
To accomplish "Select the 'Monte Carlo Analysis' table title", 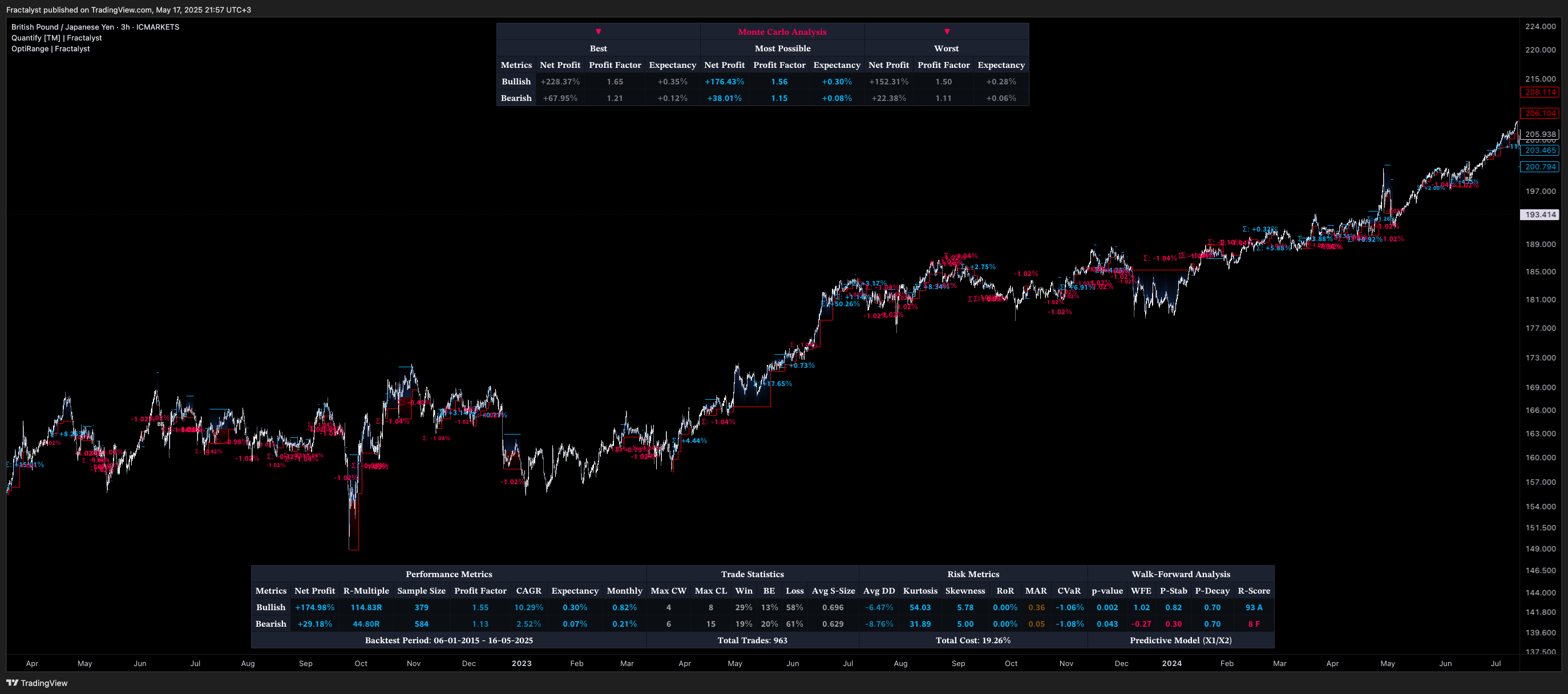I will point(782,31).
